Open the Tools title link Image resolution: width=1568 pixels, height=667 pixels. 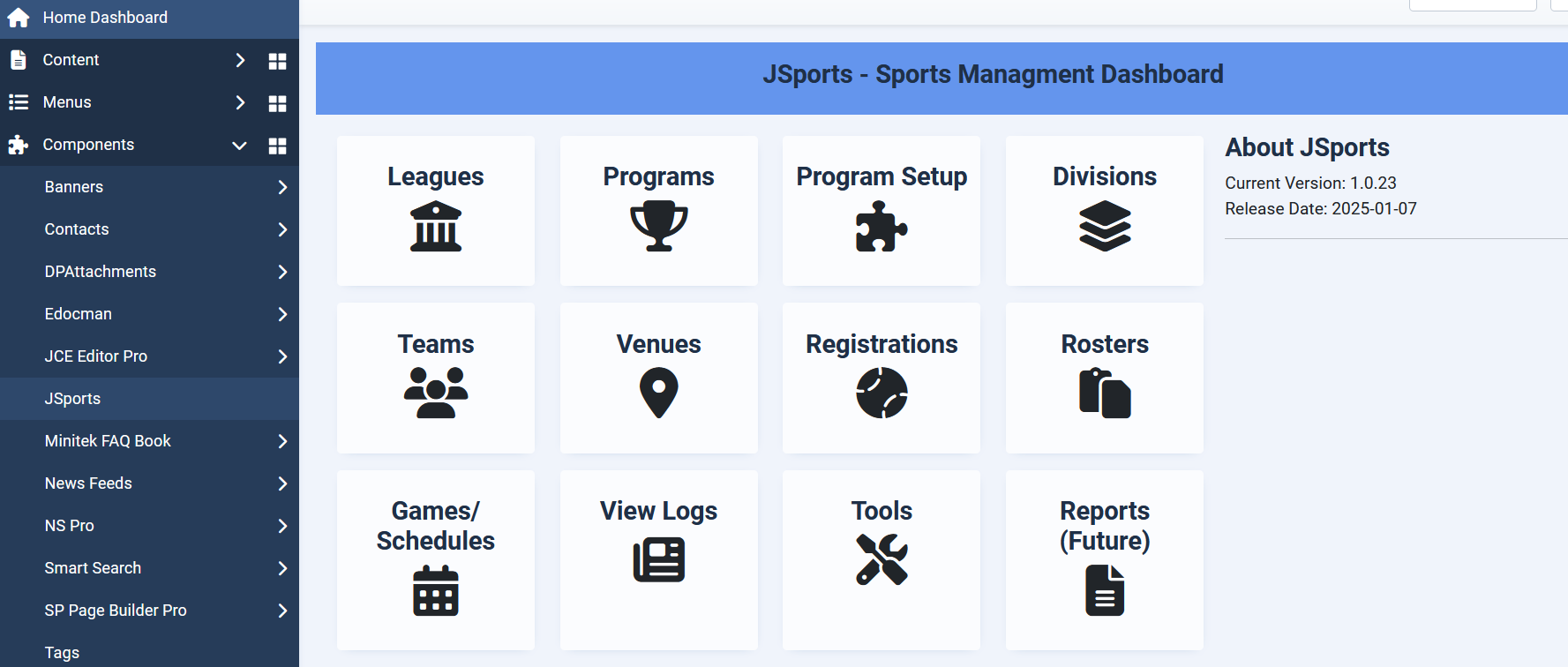[882, 511]
